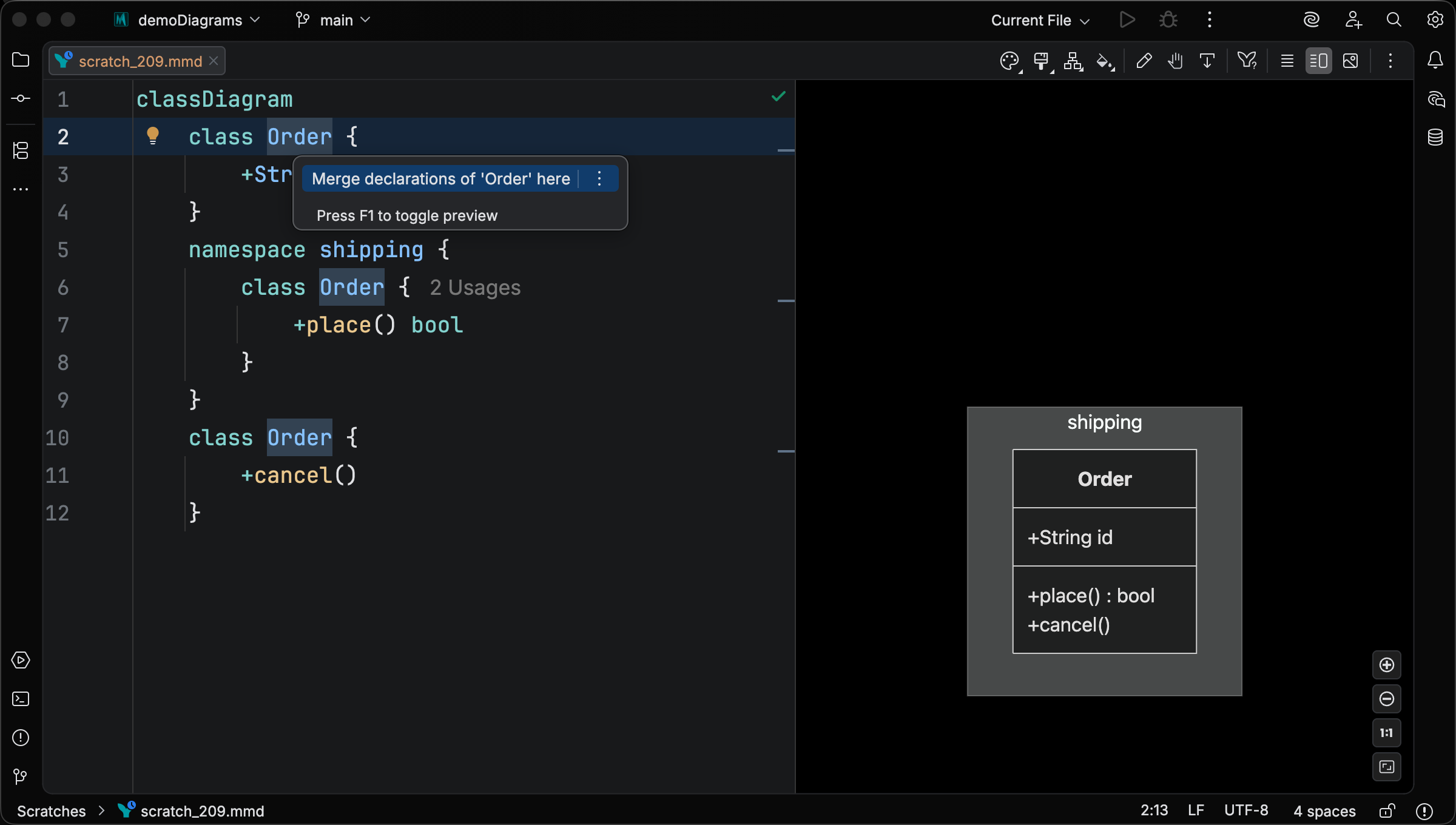Viewport: 1456px width, 825px height.
Task: Open the Database tool window
Action: coord(1435,137)
